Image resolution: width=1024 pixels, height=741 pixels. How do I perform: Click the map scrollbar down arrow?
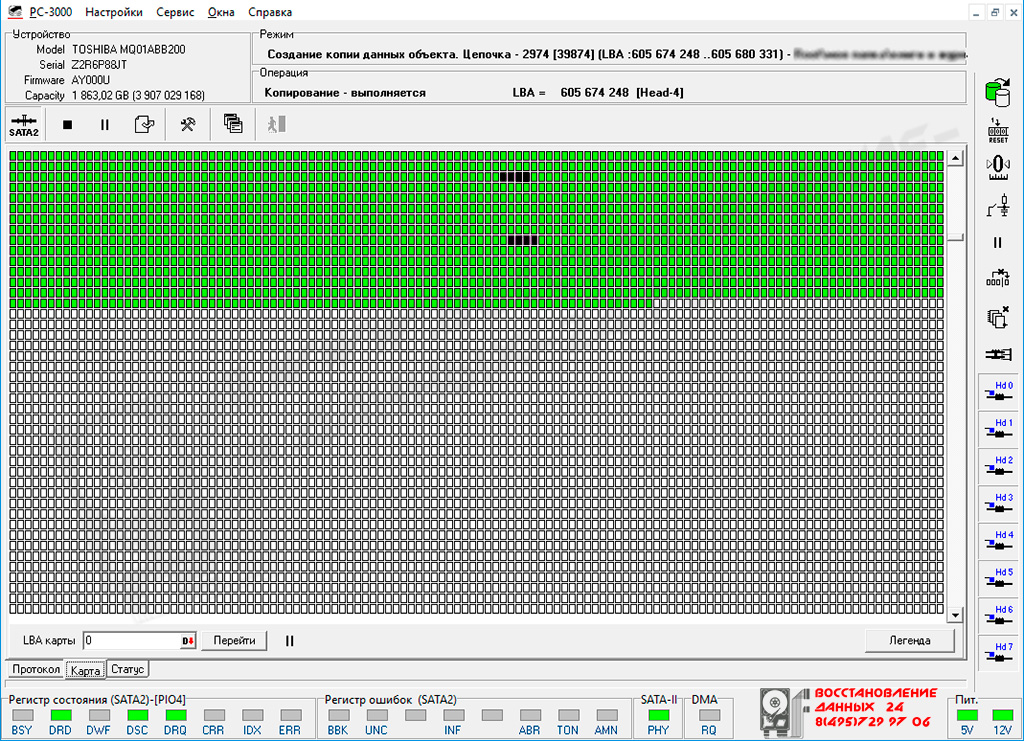(955, 615)
